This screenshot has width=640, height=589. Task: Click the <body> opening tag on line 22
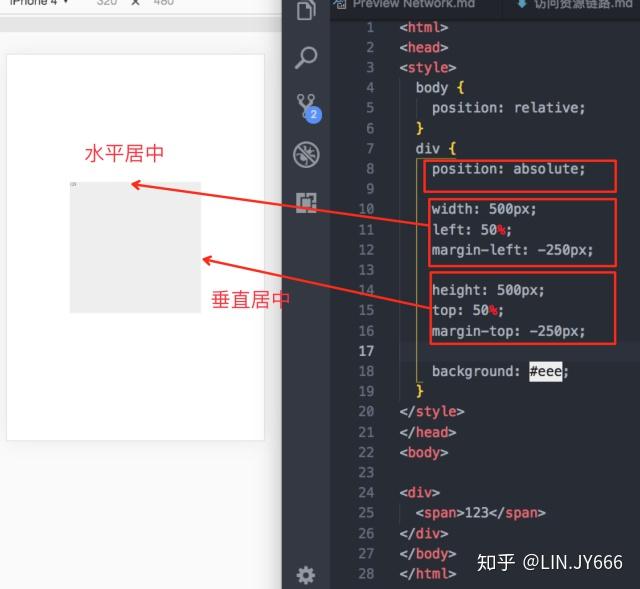tap(424, 452)
